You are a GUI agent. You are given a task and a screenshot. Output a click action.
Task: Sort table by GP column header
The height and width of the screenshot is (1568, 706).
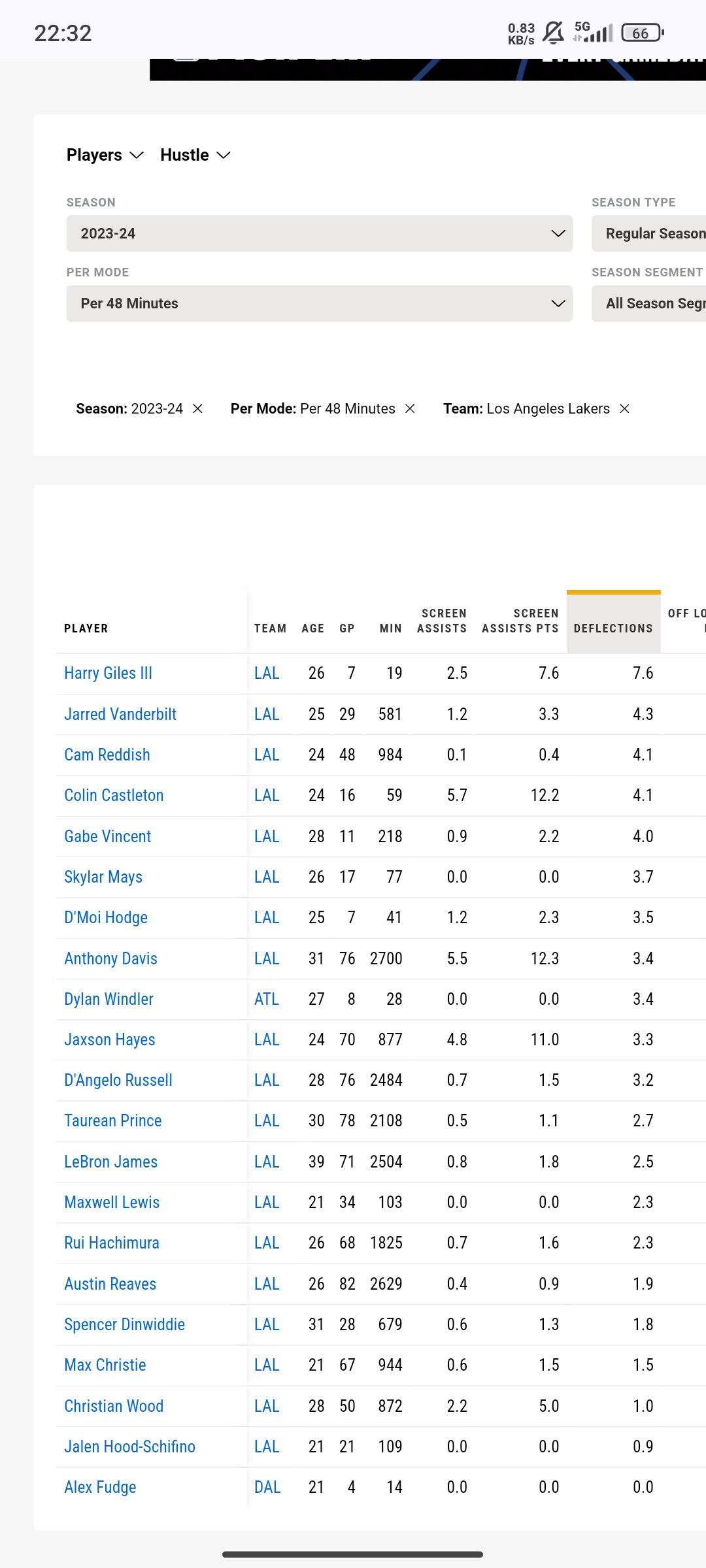click(347, 629)
